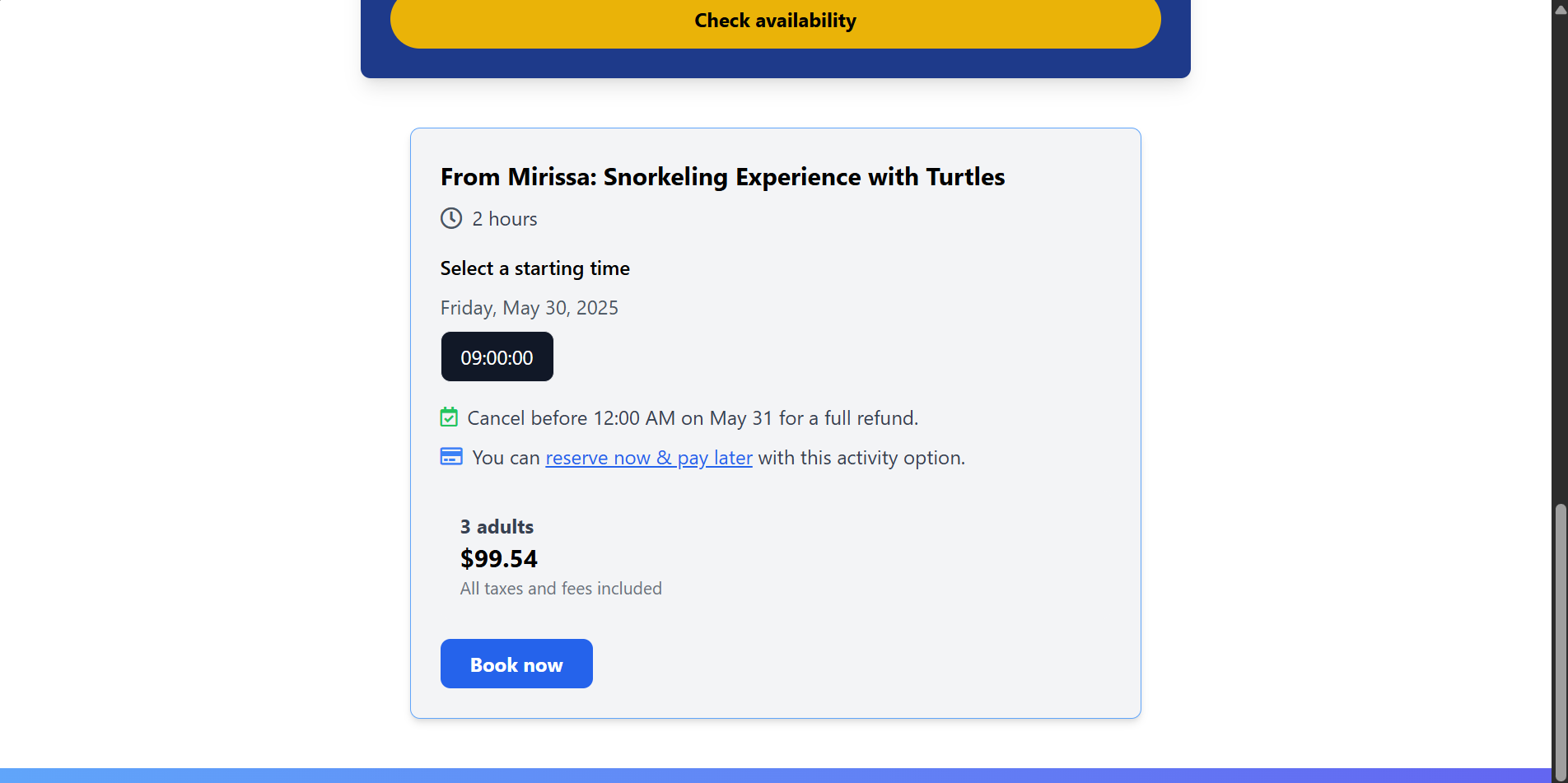Click the 'with this activity option' text
This screenshot has width=1568, height=783.
pyautogui.click(x=861, y=458)
